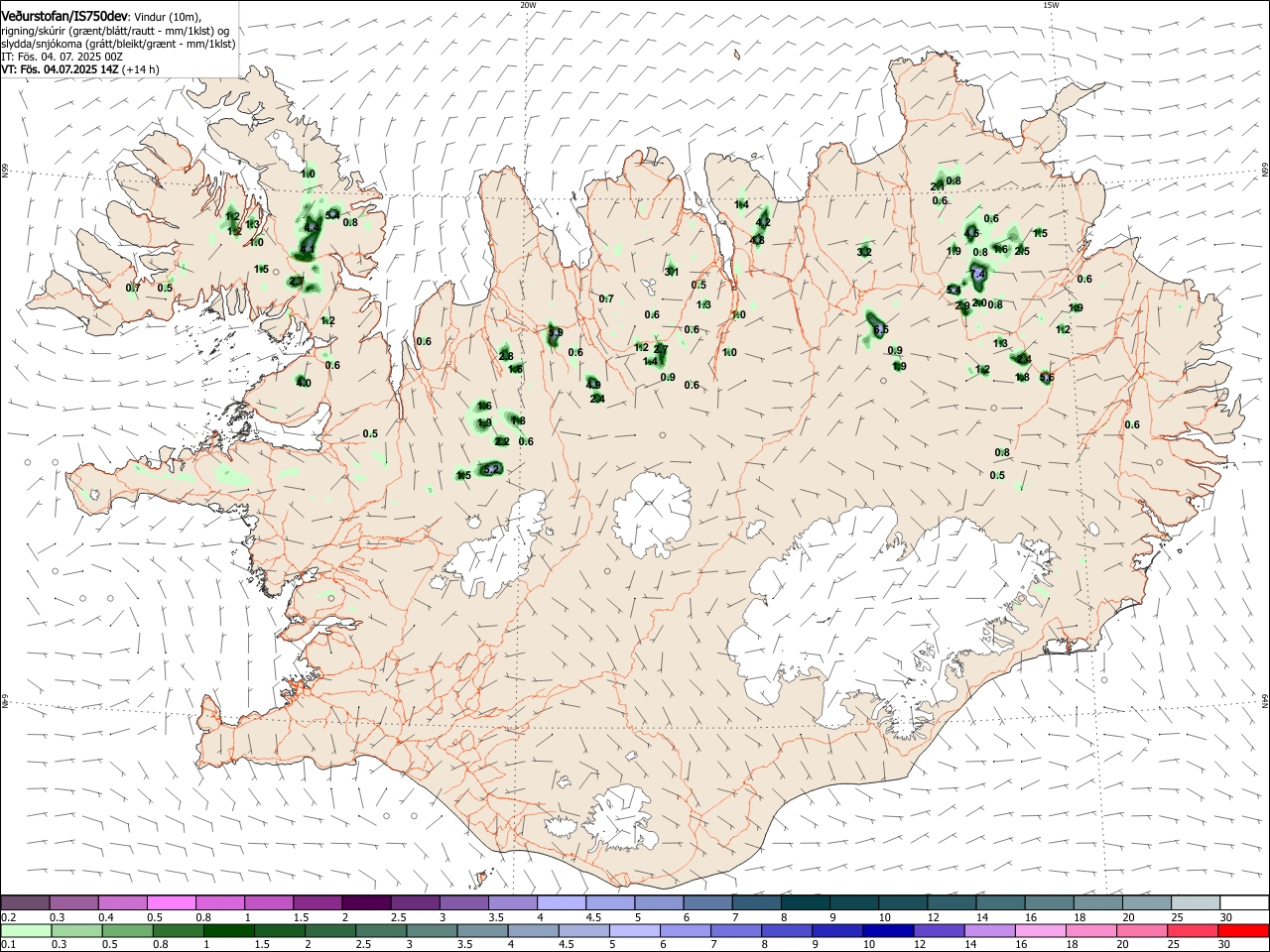
Task: Click the 2.5 precipitation value on map
Action: click(1023, 251)
